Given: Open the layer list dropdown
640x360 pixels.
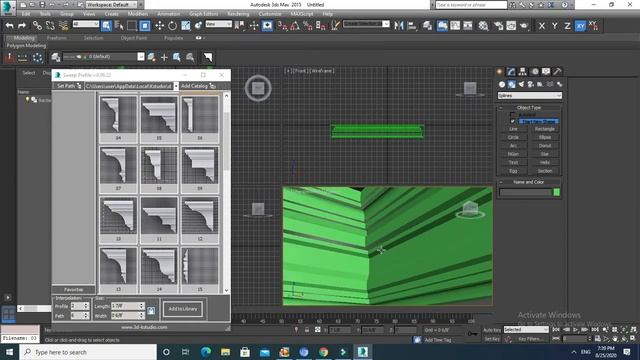Looking at the screenshot, I should click(103, 57).
